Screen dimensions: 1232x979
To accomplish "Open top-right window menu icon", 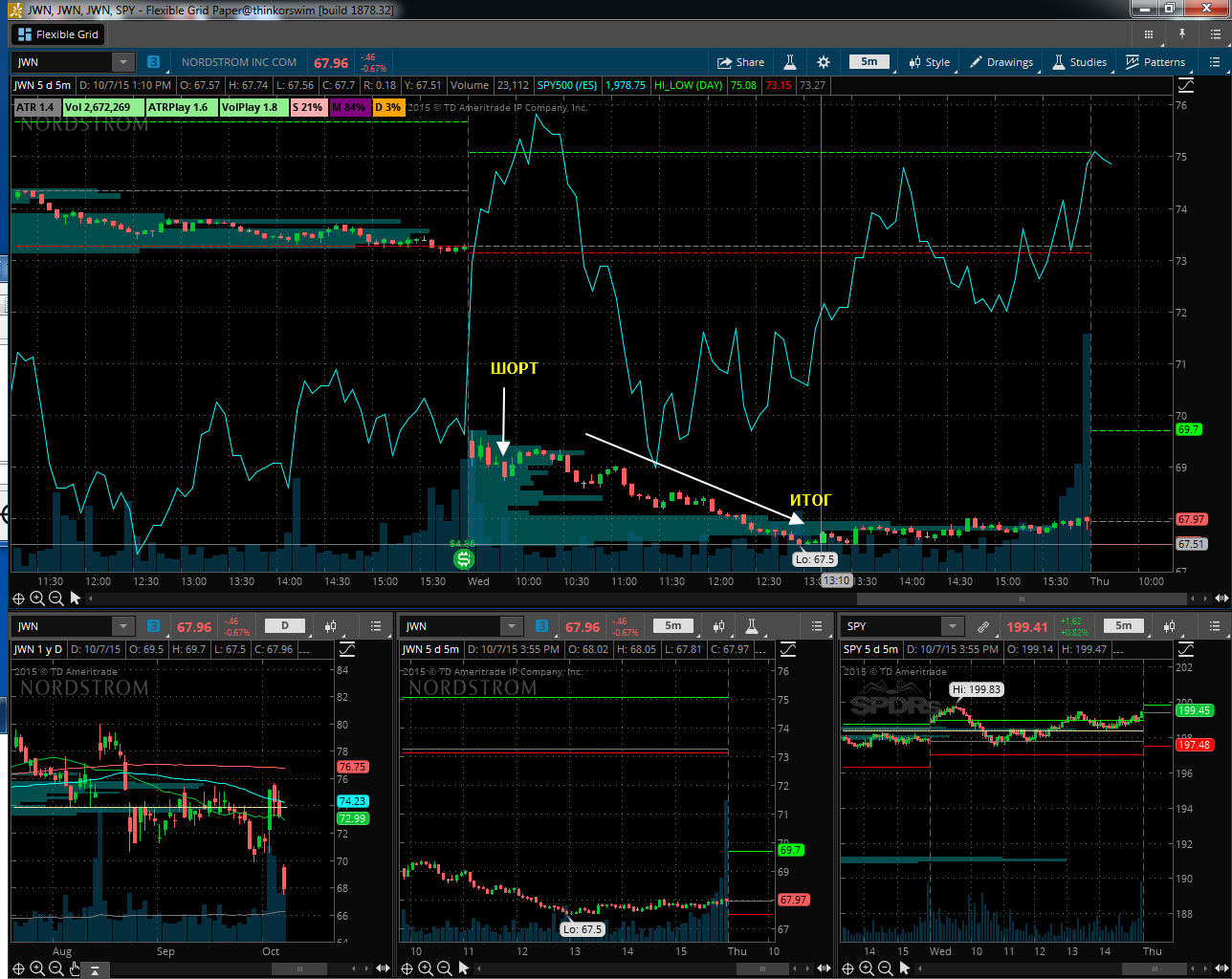I will pos(1215,34).
